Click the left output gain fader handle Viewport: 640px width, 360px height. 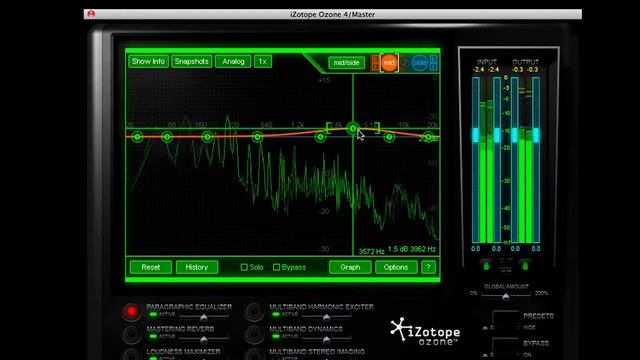515,135
